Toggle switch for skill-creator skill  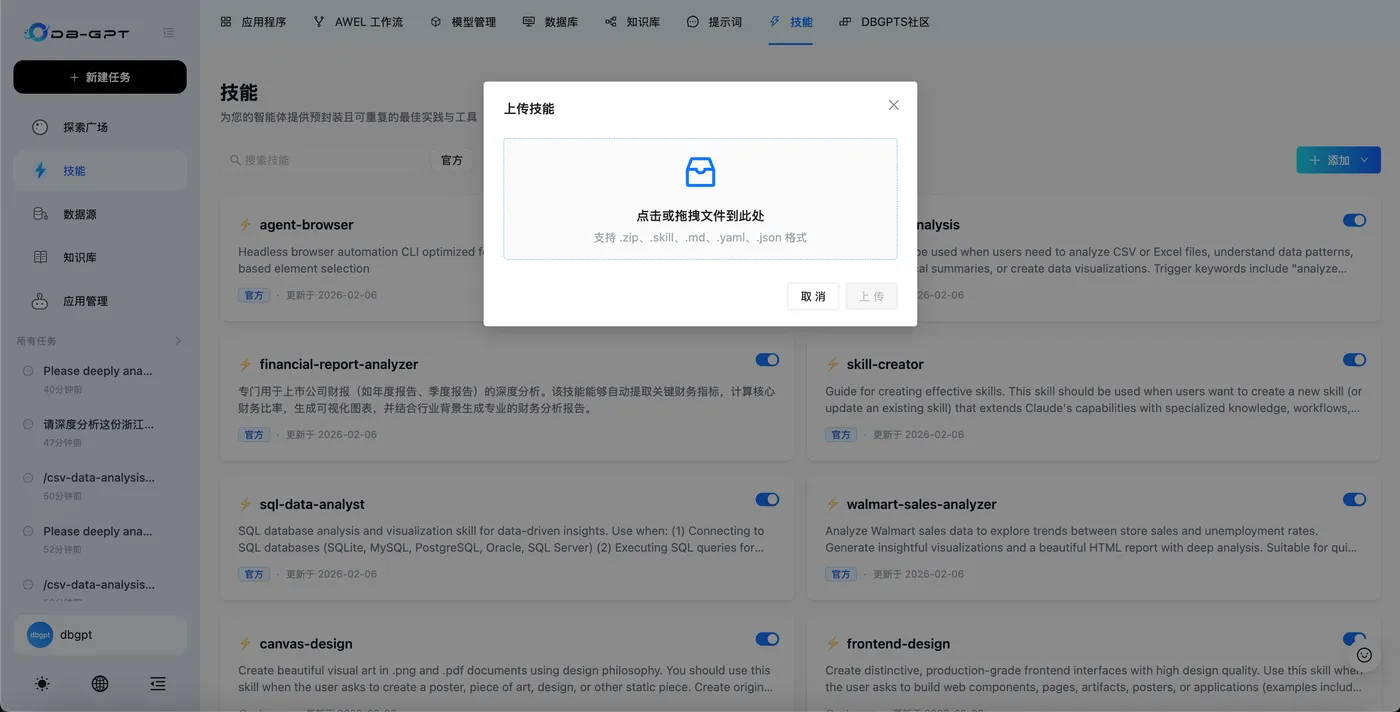(x=1354, y=360)
